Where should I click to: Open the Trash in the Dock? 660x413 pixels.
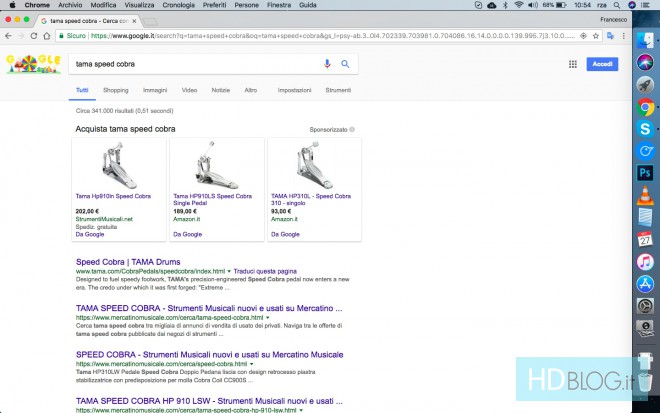click(x=645, y=381)
